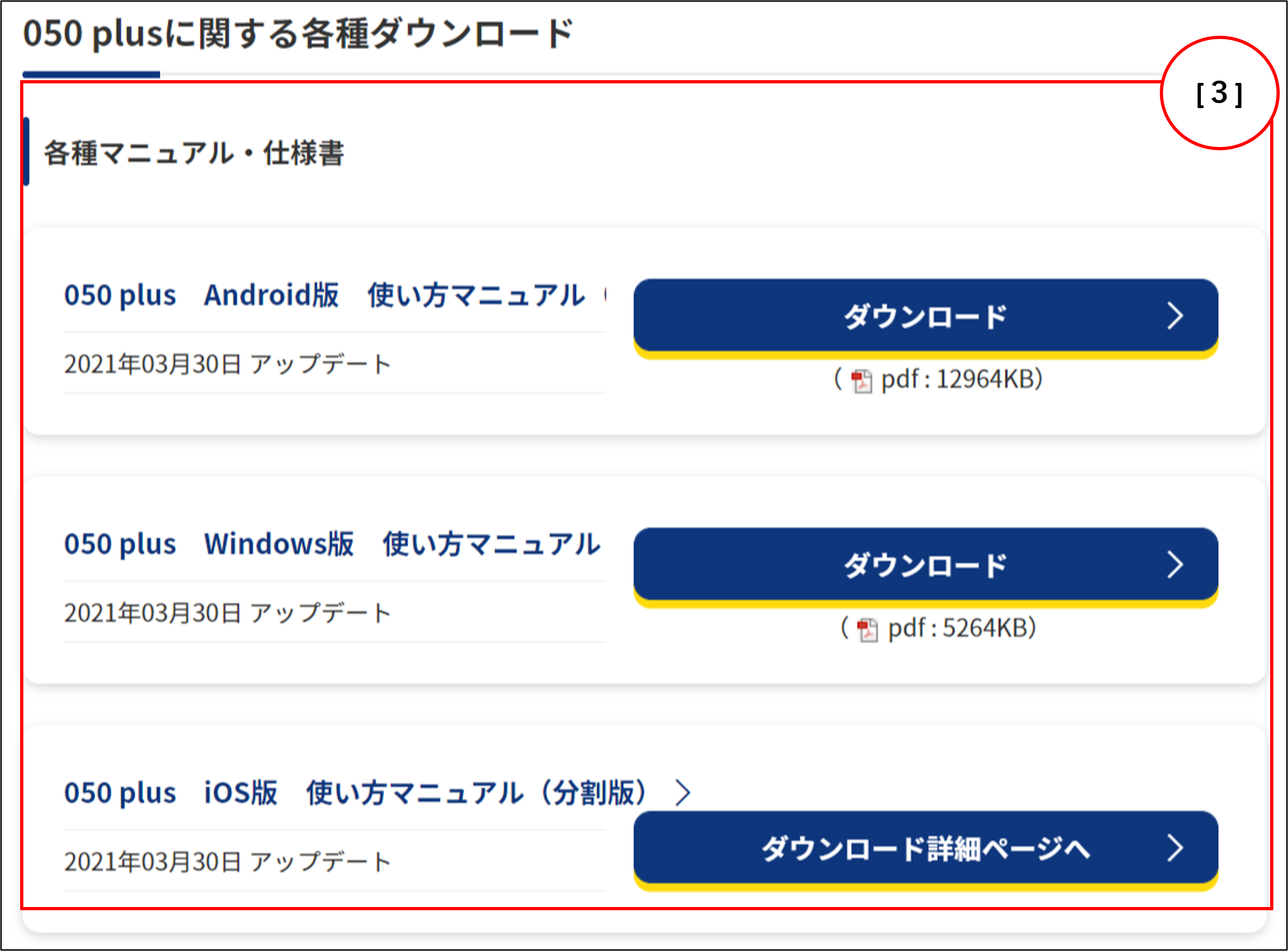Click the update date under iOS版 manual

[228, 862]
